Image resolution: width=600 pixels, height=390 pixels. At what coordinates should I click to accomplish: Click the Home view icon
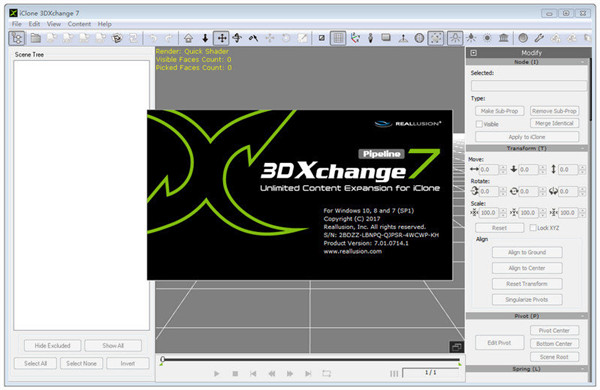click(x=188, y=38)
